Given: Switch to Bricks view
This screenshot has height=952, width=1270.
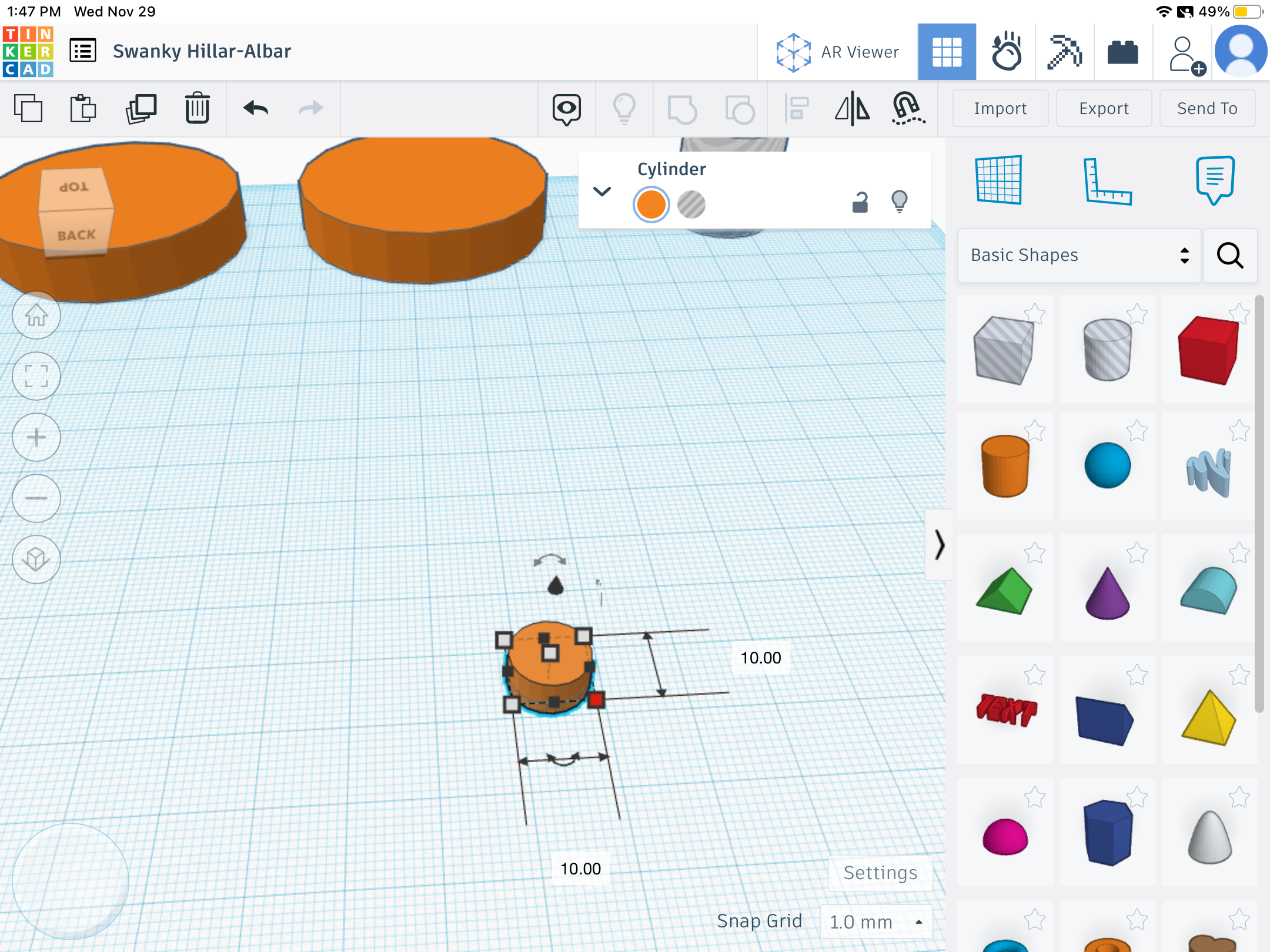Looking at the screenshot, I should click(1122, 52).
